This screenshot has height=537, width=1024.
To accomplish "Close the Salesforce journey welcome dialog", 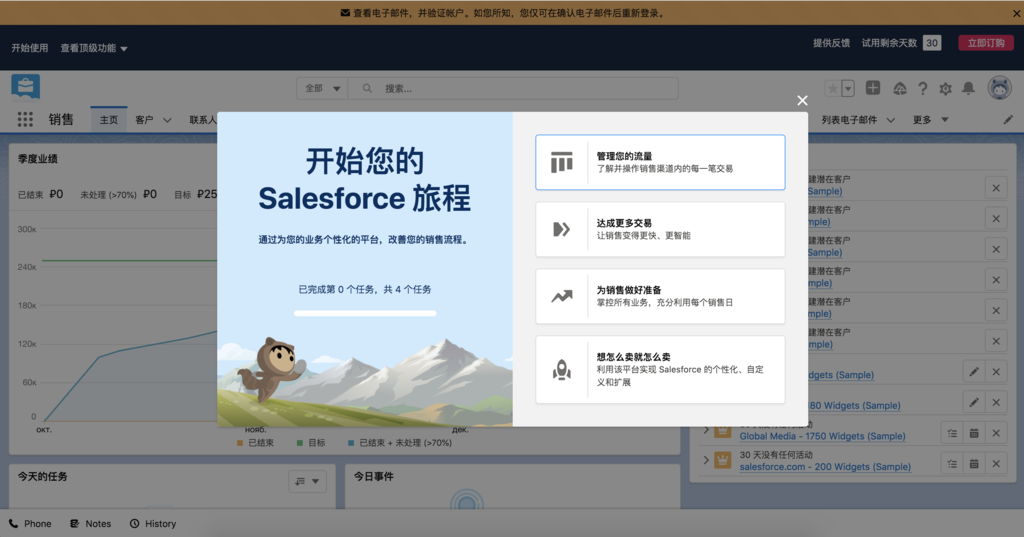I will (802, 101).
